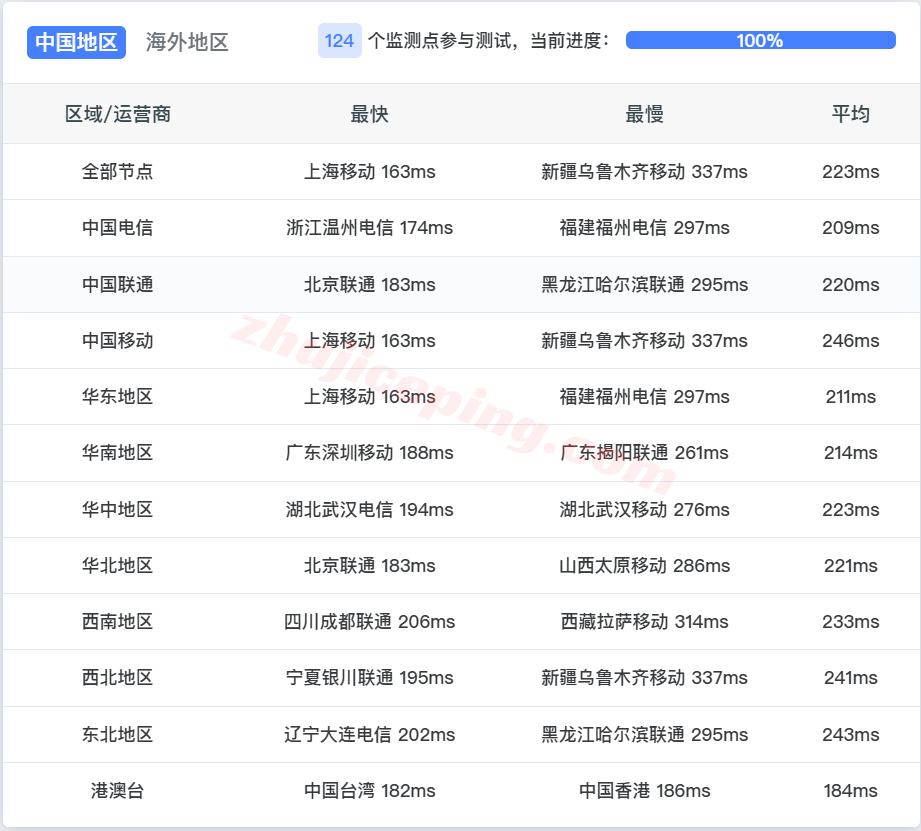
Task: Click 黑龙江哈尔滨联通 295ms in 东北地区 row
Action: pyautogui.click(x=644, y=734)
